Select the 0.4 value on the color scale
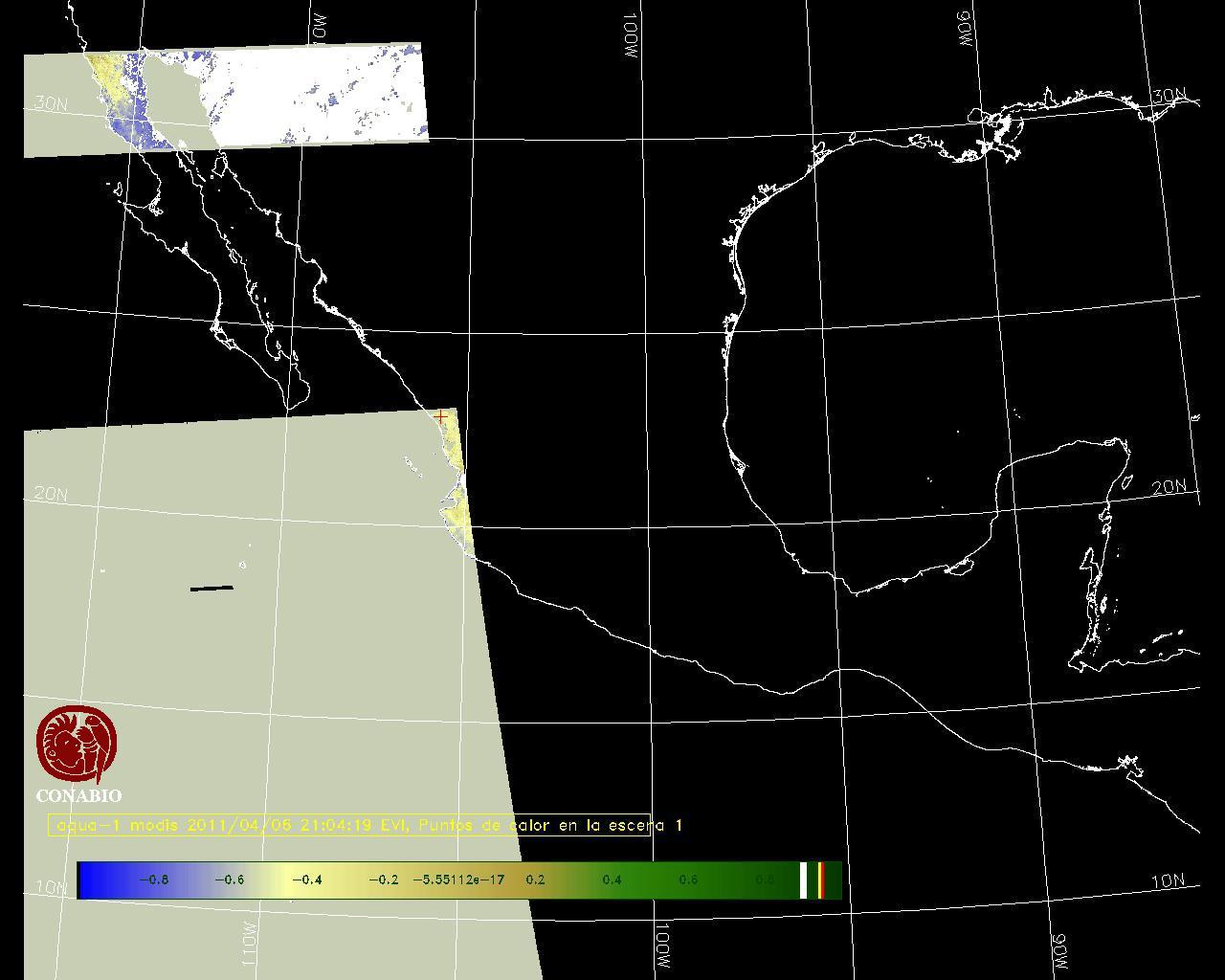 [x=612, y=880]
